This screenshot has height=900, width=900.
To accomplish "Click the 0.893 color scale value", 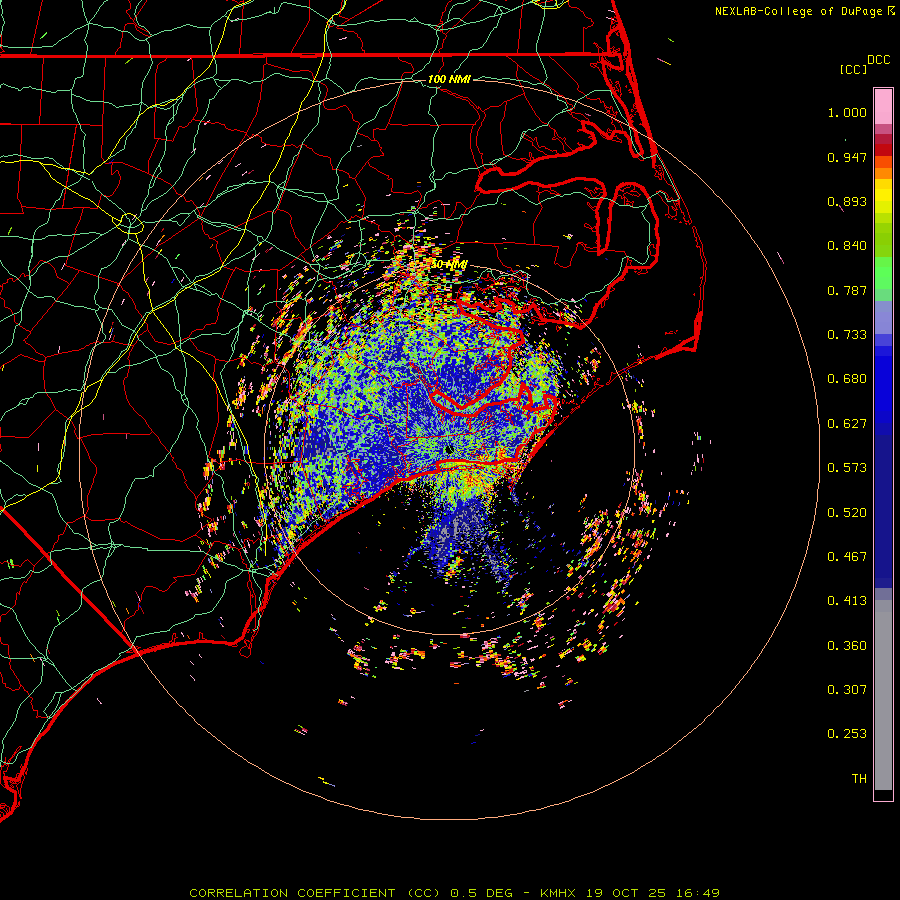I will pos(847,201).
